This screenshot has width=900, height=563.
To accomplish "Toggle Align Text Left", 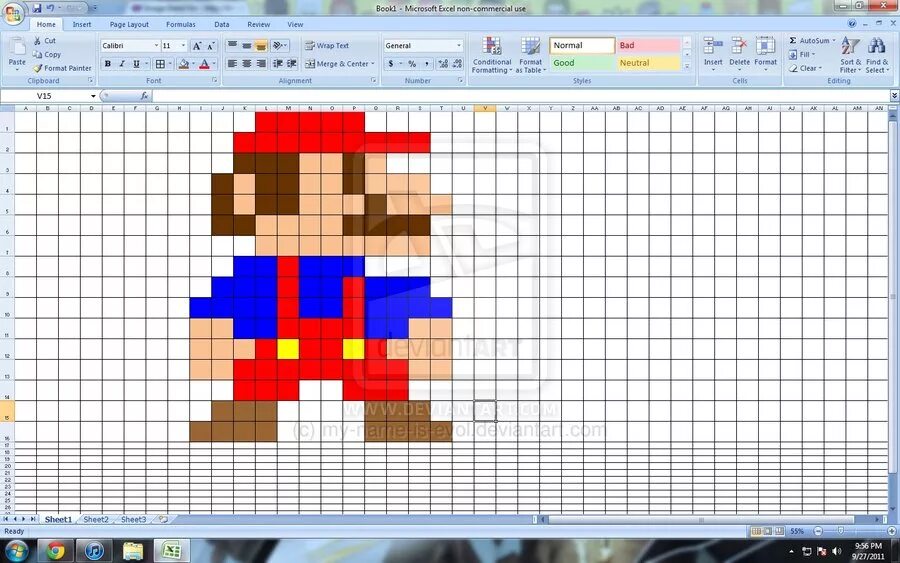I will tap(232, 64).
